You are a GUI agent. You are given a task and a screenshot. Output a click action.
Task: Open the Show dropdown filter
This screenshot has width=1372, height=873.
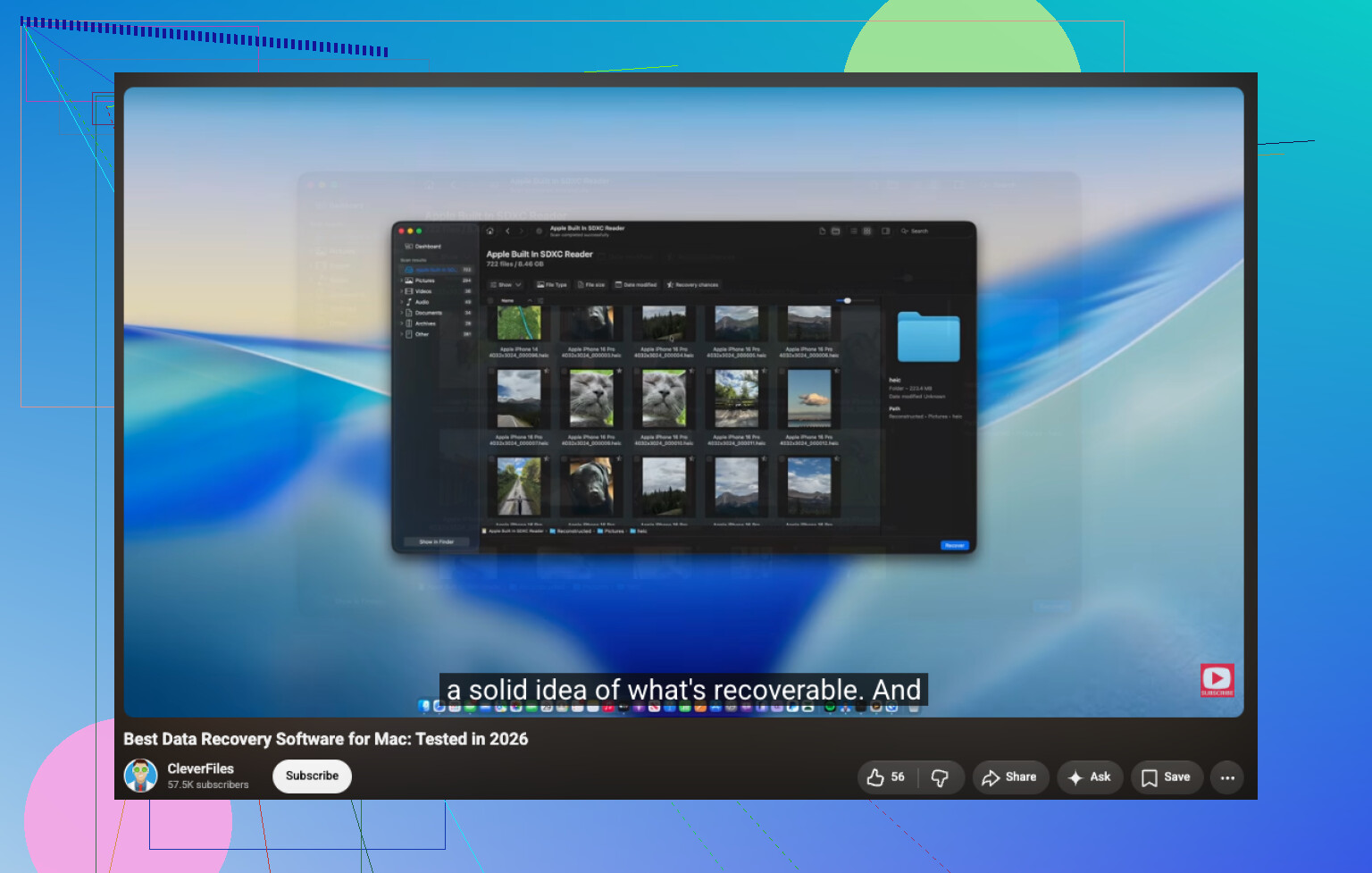(x=506, y=284)
